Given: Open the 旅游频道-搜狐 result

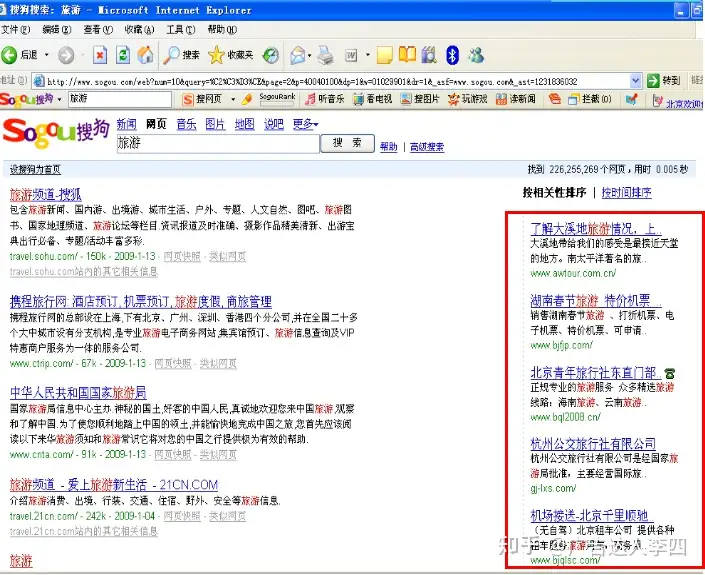Looking at the screenshot, I should [x=45, y=194].
